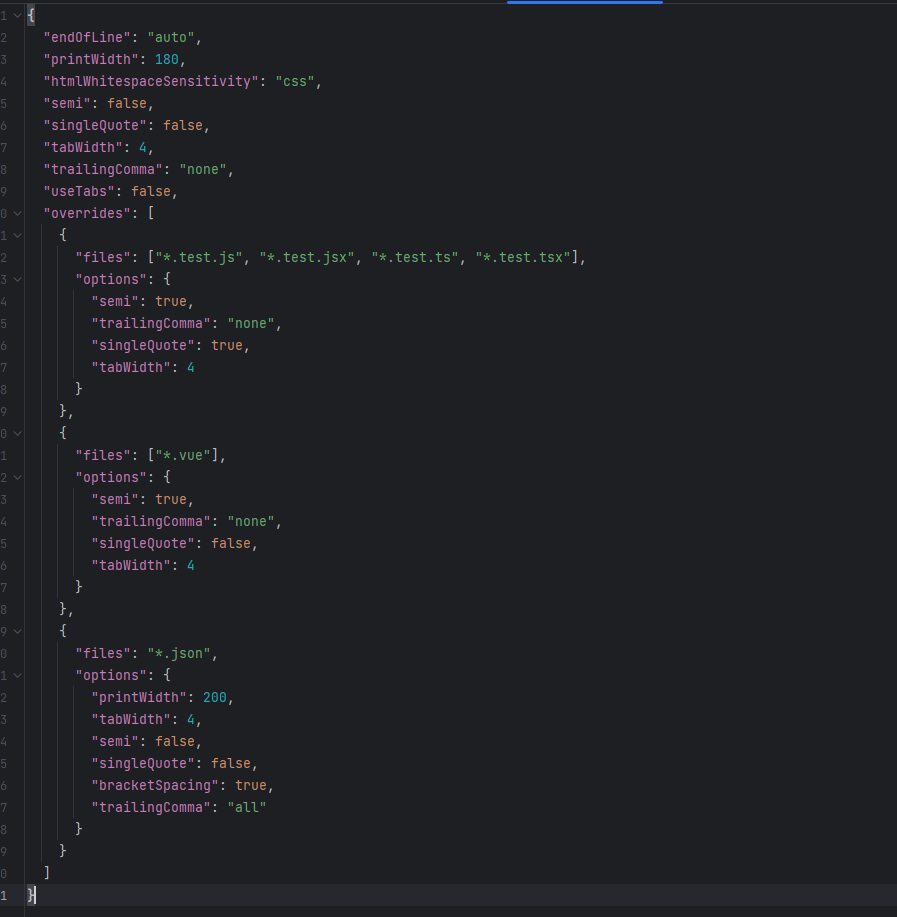The height and width of the screenshot is (917, 897).
Task: Click the "*.test.js" glob string
Action: coord(199,257)
